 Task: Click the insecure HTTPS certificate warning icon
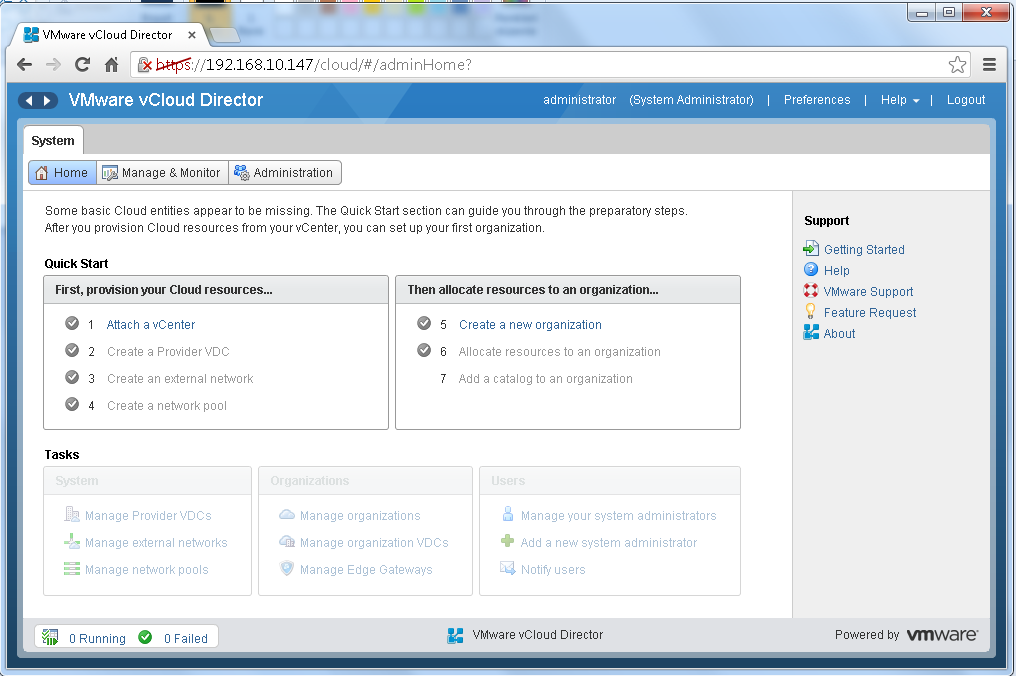[145, 64]
